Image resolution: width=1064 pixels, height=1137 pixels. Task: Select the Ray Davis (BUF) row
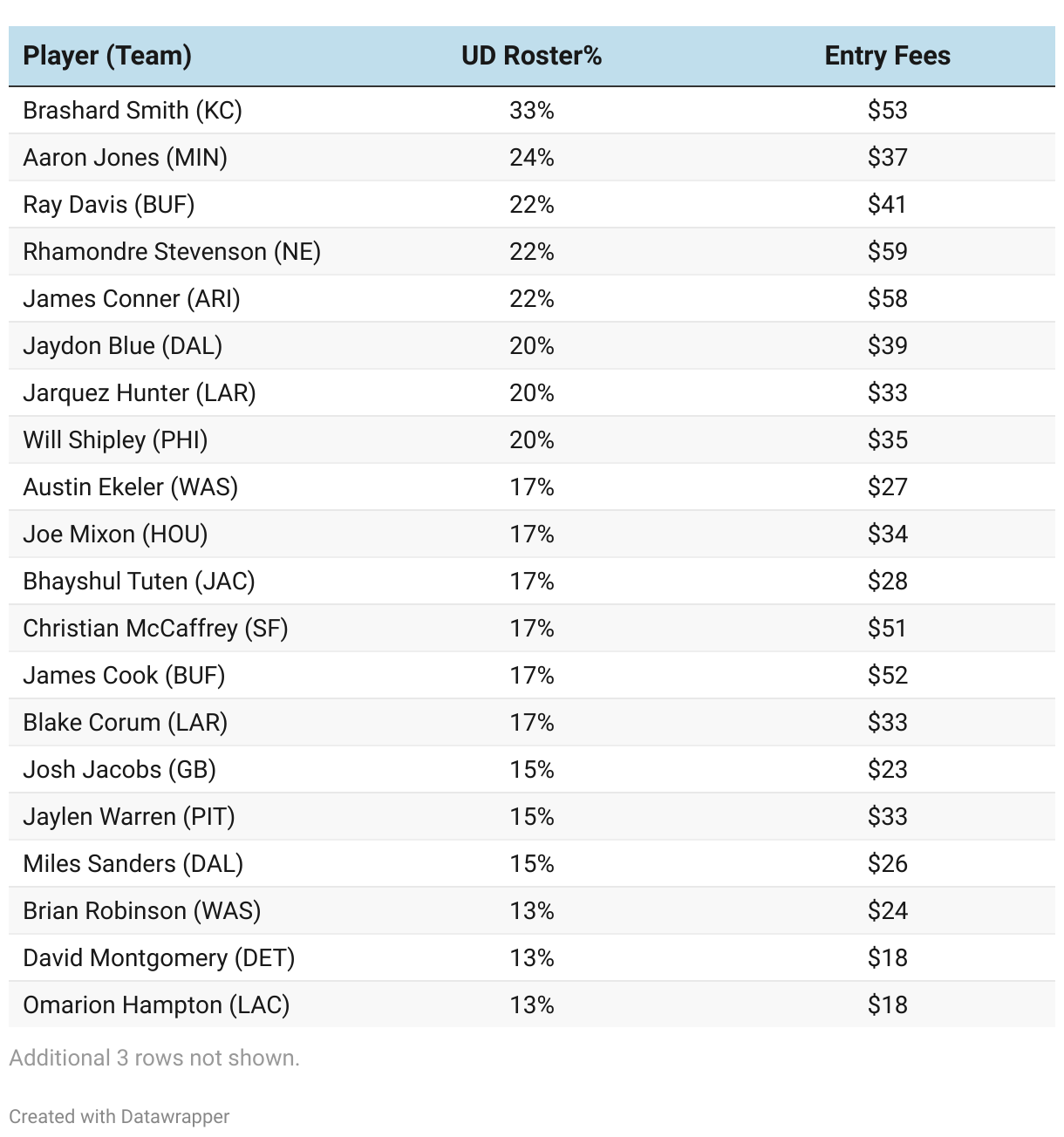click(x=532, y=204)
